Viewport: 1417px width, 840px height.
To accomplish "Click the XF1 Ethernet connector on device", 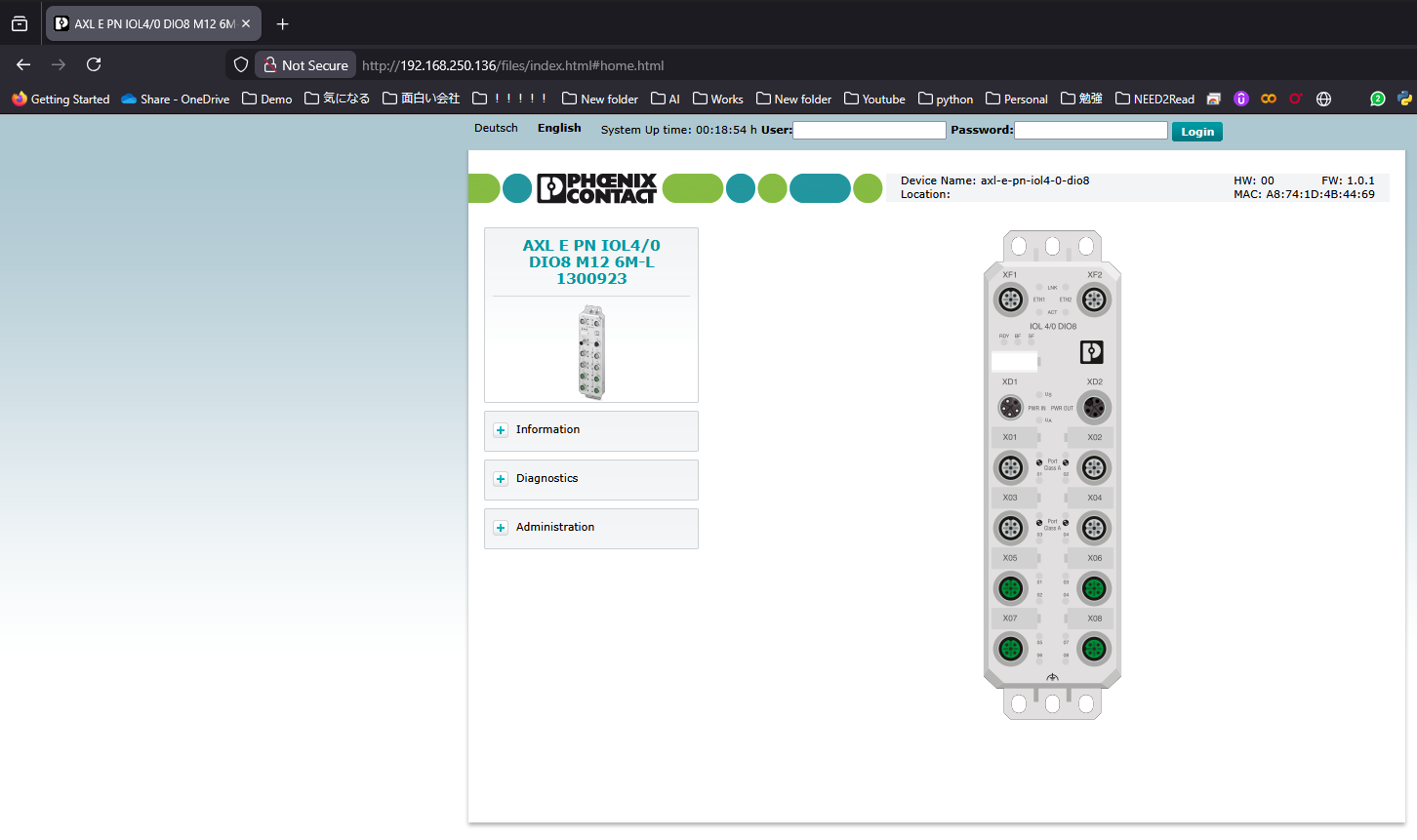I will pos(1010,300).
